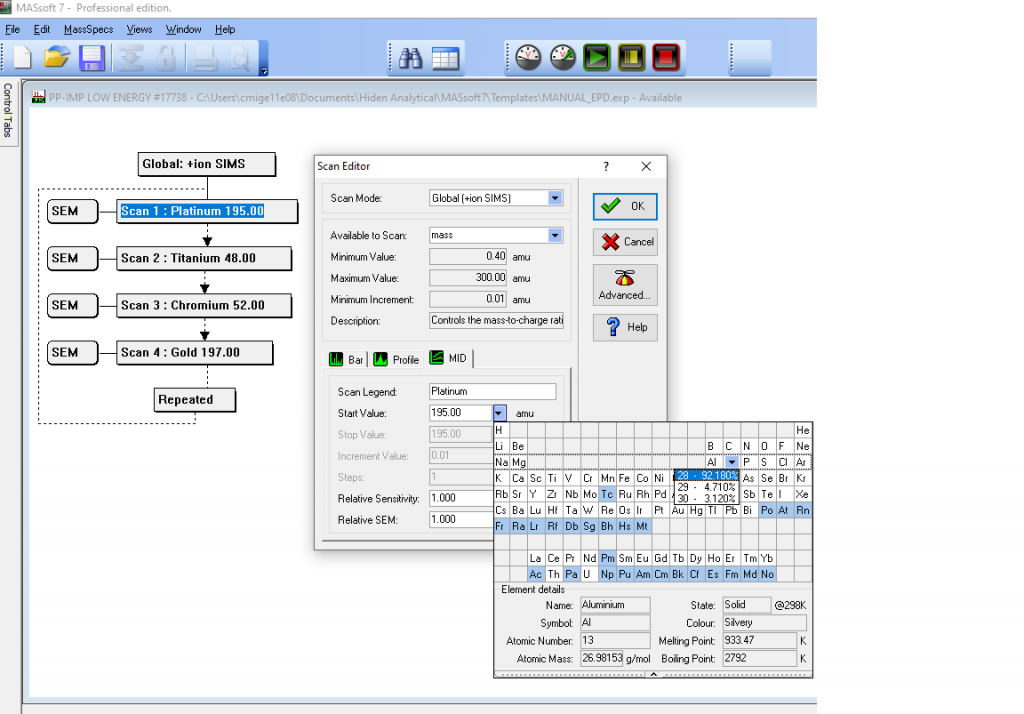
Task: Switch to the Profile tab
Action: pyautogui.click(x=396, y=359)
